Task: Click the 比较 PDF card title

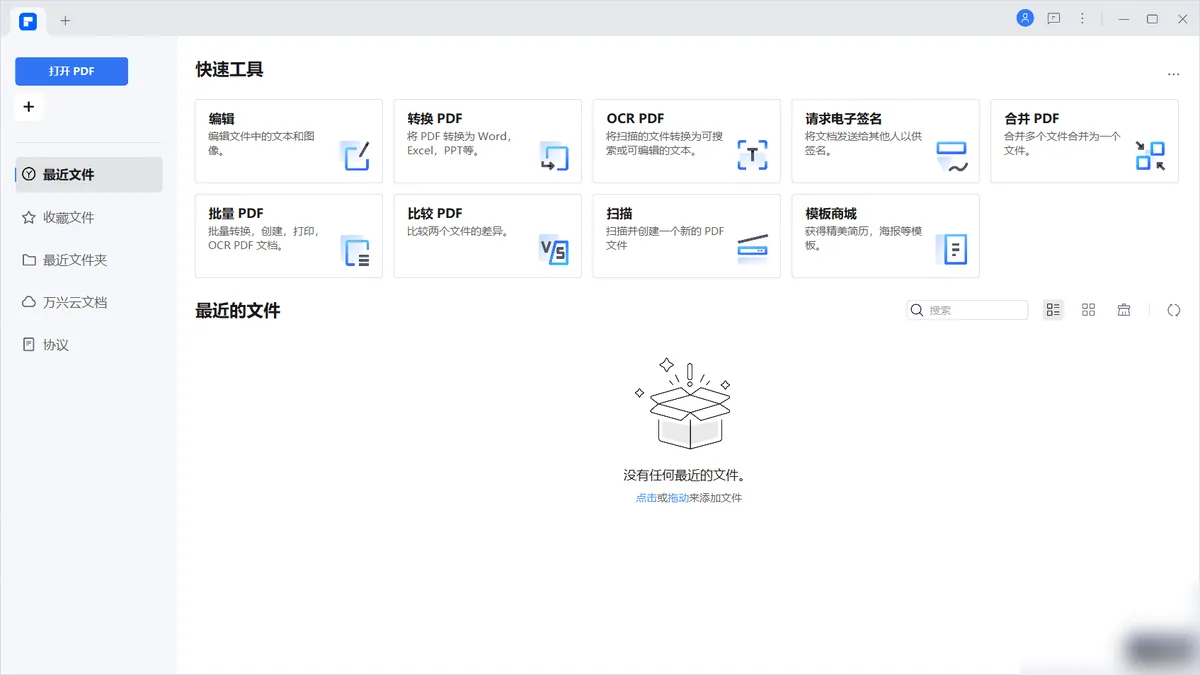Action: point(435,213)
